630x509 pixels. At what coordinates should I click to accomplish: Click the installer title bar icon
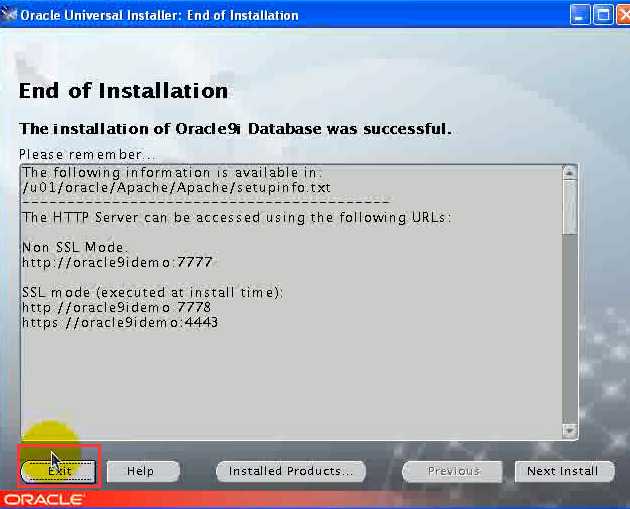9,15
